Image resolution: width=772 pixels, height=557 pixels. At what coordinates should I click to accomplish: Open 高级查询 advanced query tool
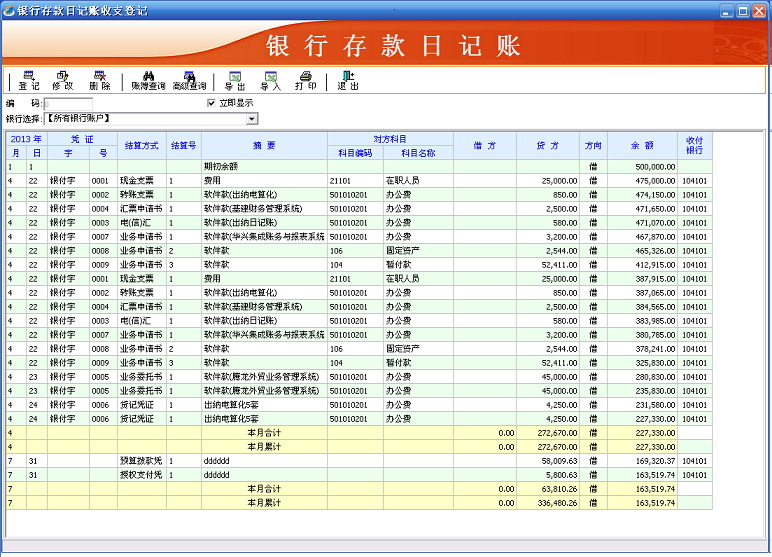click(x=190, y=80)
